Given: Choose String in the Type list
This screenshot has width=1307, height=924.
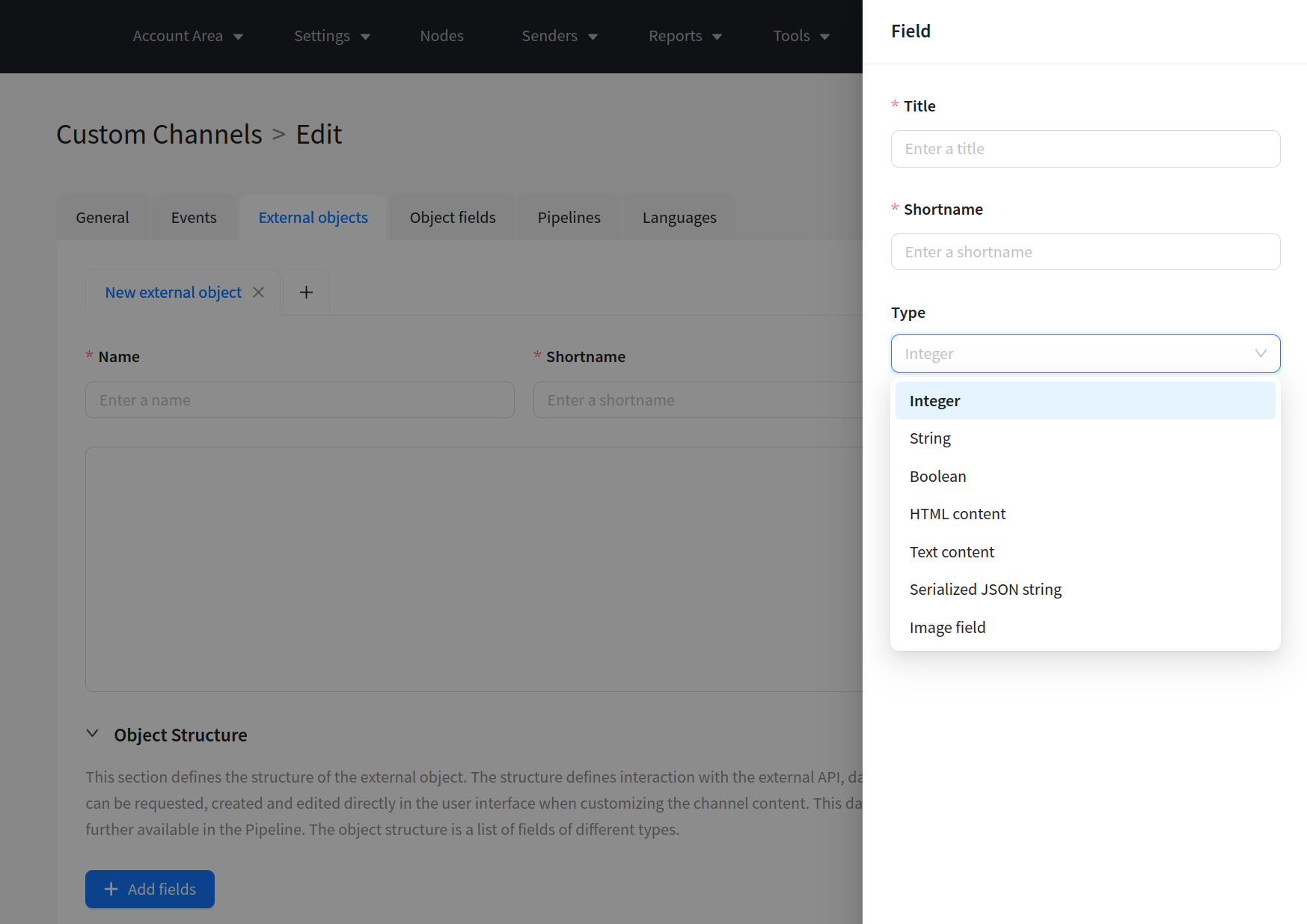Looking at the screenshot, I should click(x=1086, y=438).
